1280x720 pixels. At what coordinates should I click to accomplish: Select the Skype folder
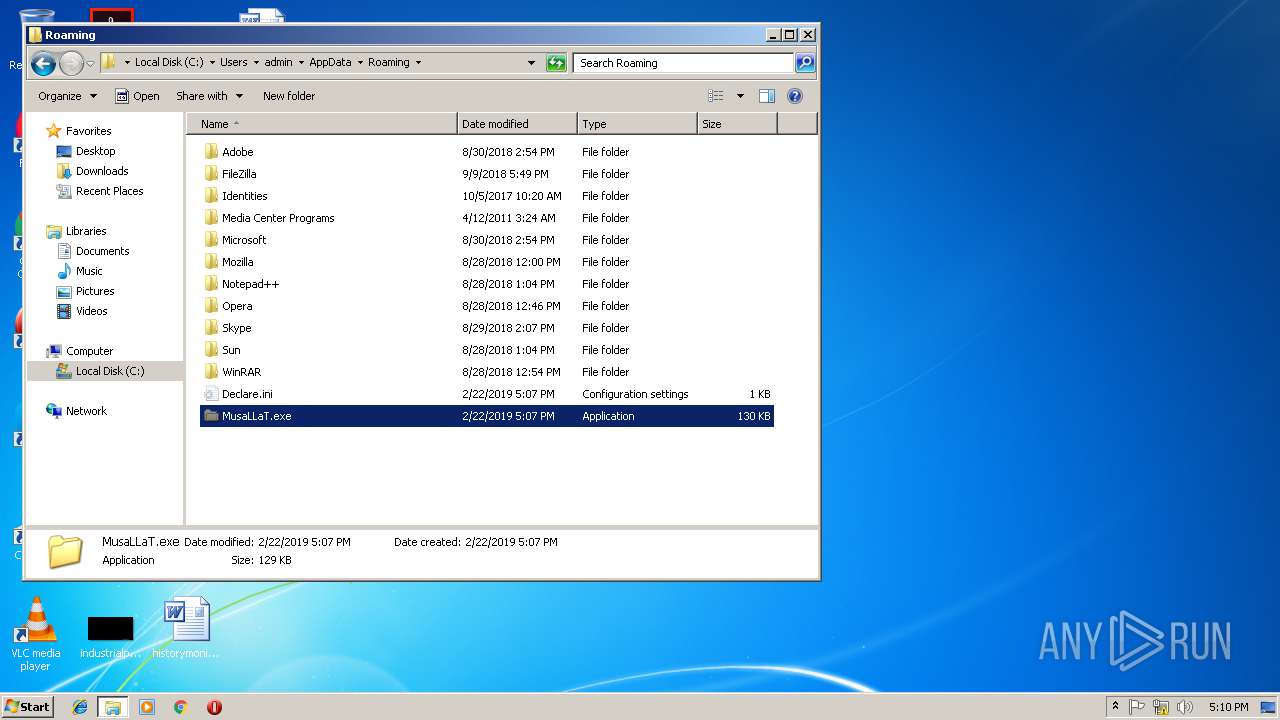tap(486, 328)
